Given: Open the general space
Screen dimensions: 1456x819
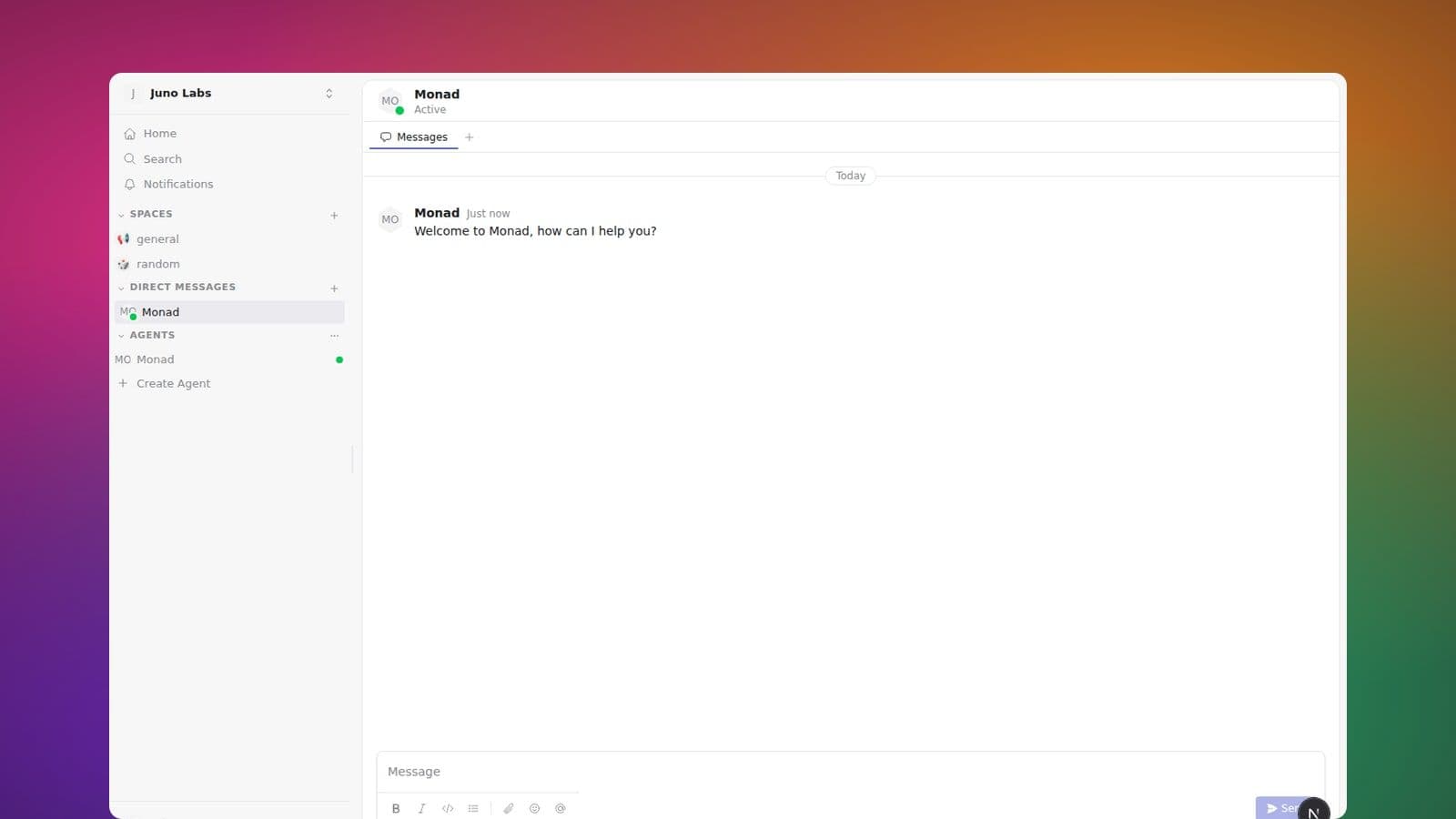Looking at the screenshot, I should click(230, 239).
